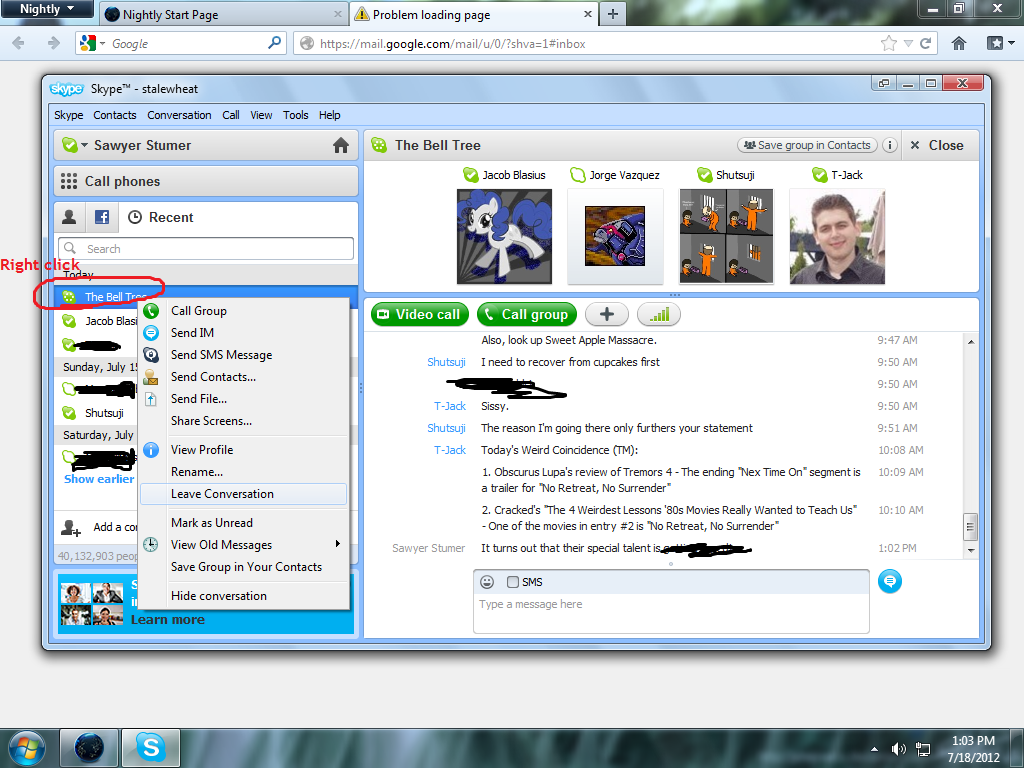Click the Add a contact icon
1024x768 pixels.
coord(71,528)
